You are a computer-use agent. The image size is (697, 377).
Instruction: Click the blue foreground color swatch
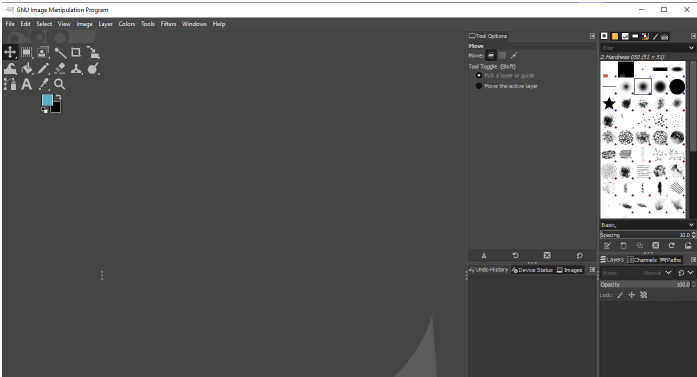(x=47, y=100)
